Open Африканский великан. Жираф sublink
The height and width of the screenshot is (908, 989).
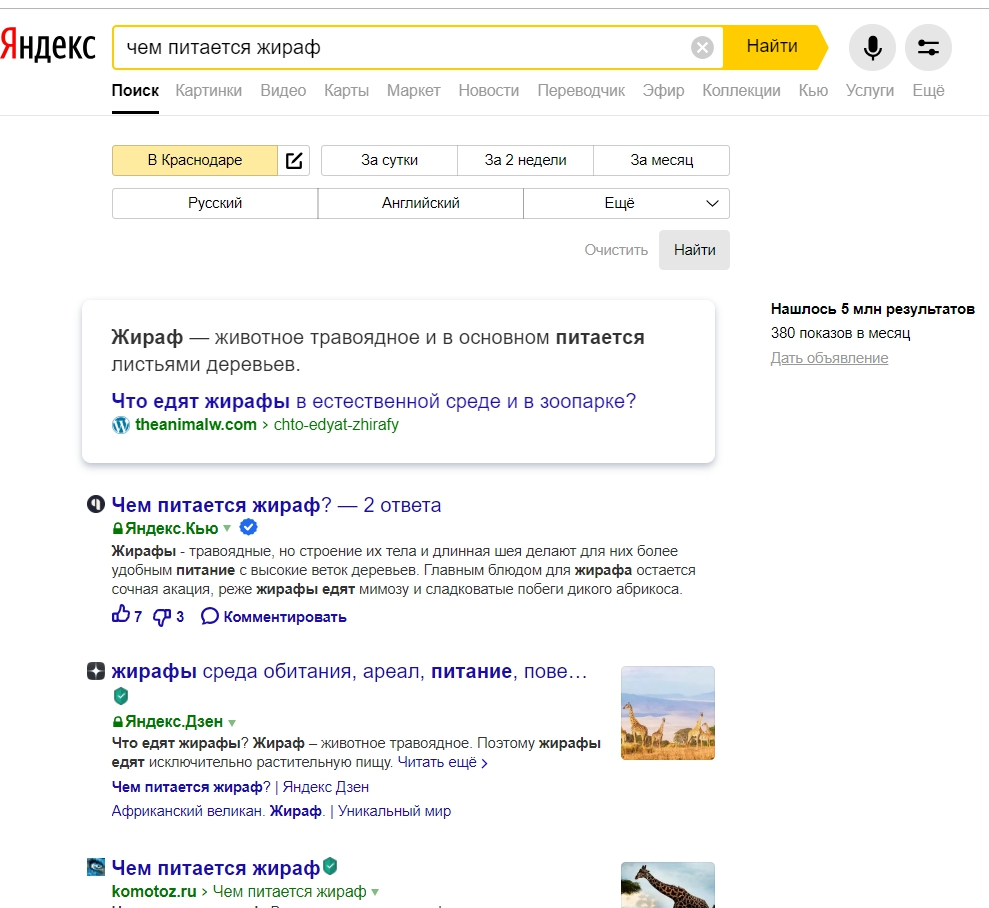pos(281,812)
